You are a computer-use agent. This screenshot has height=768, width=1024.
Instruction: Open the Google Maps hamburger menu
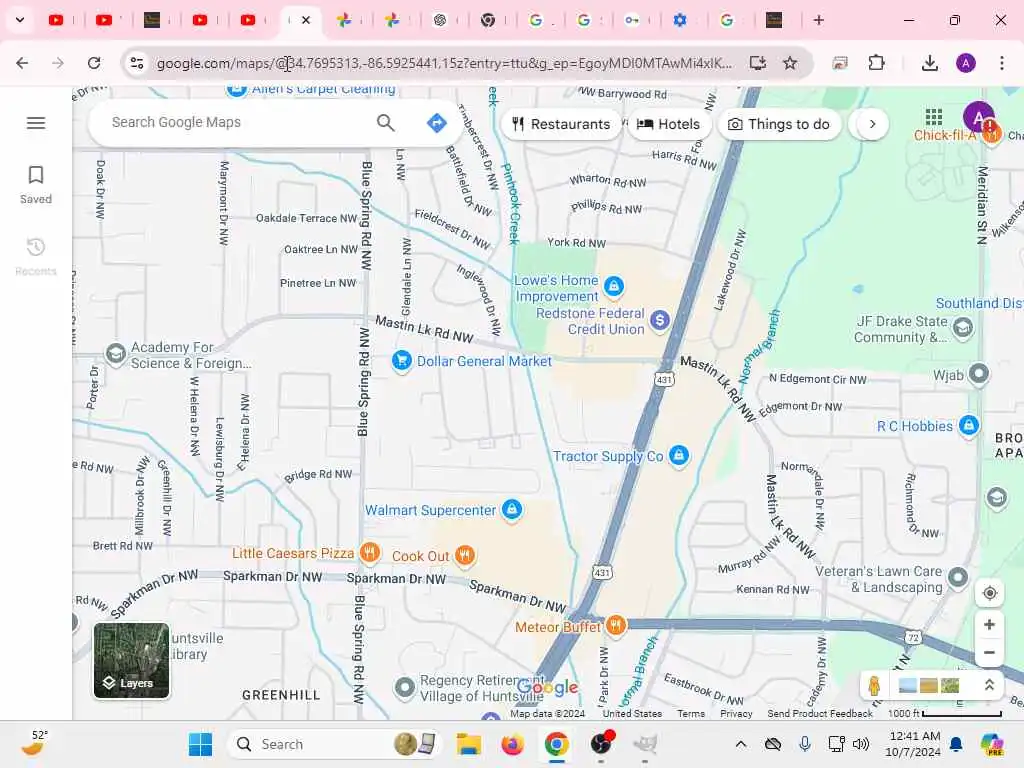click(36, 123)
